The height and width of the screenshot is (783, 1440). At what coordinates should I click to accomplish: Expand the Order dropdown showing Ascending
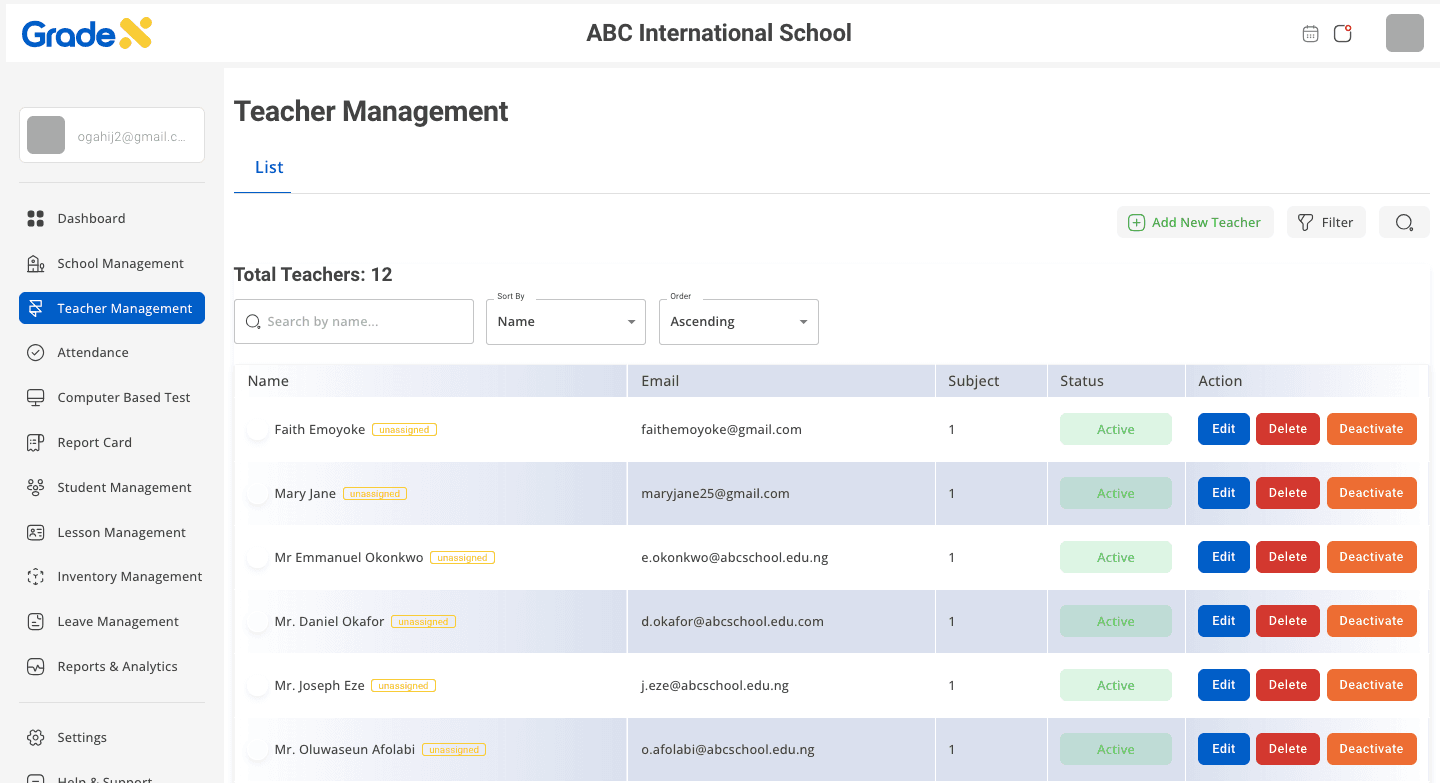[x=738, y=321]
